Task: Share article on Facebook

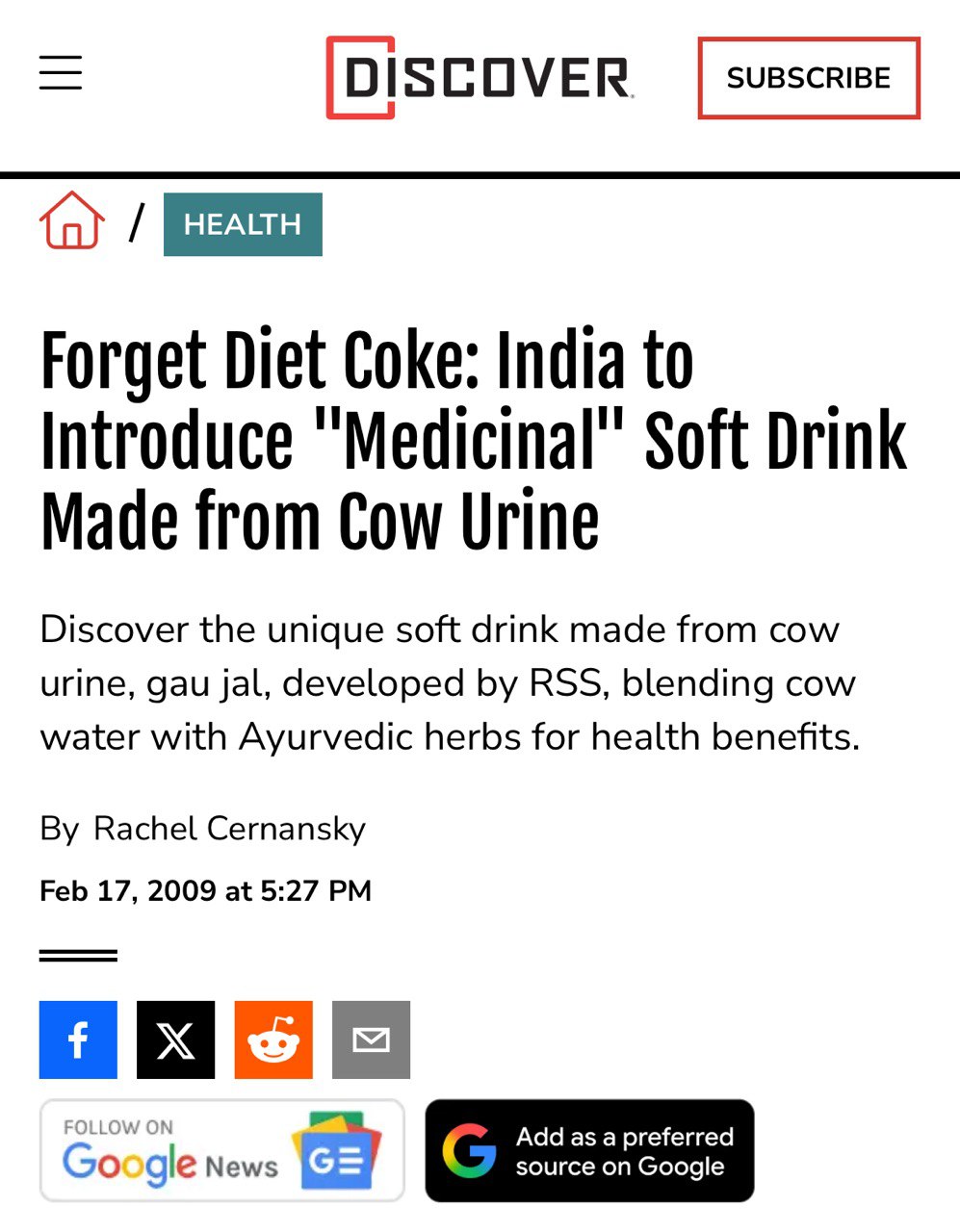Action: (x=78, y=1039)
